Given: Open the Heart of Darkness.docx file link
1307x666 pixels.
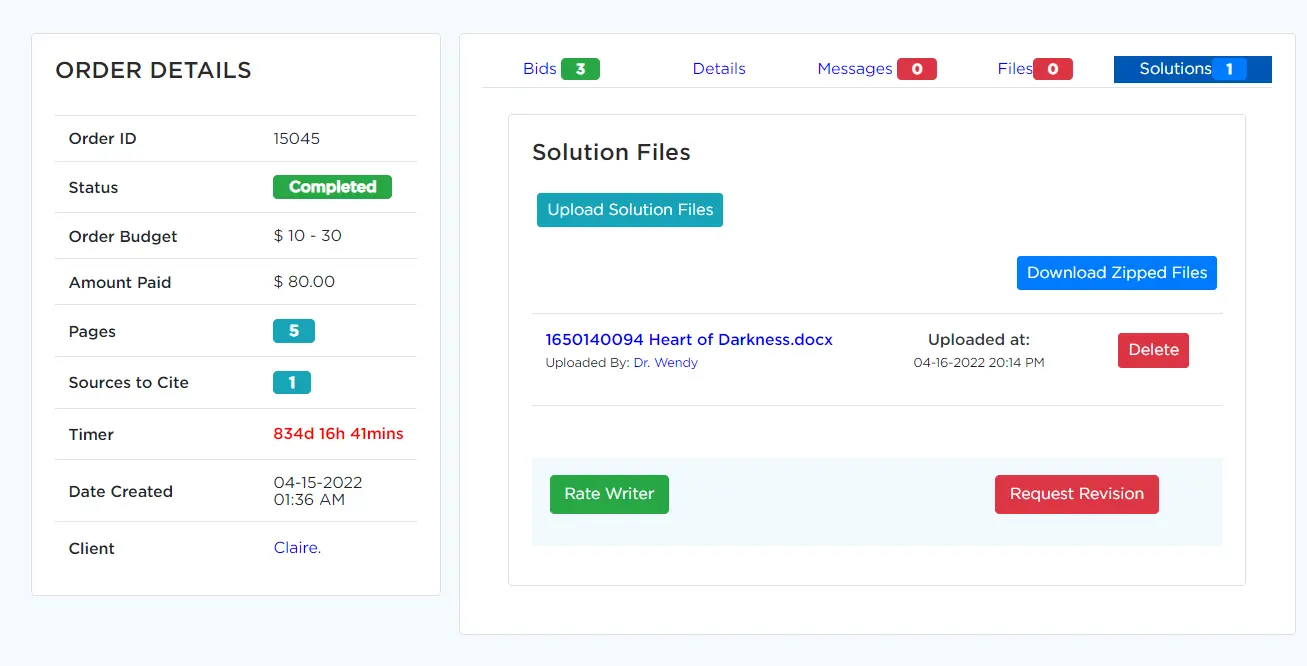Looking at the screenshot, I should (688, 340).
